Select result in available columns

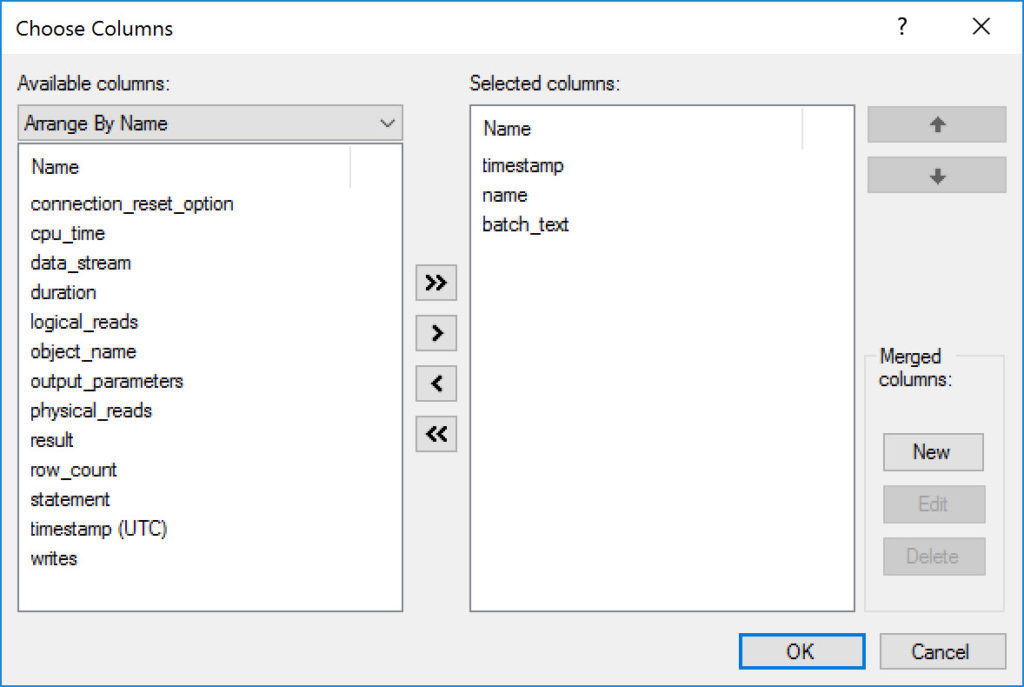tap(52, 440)
